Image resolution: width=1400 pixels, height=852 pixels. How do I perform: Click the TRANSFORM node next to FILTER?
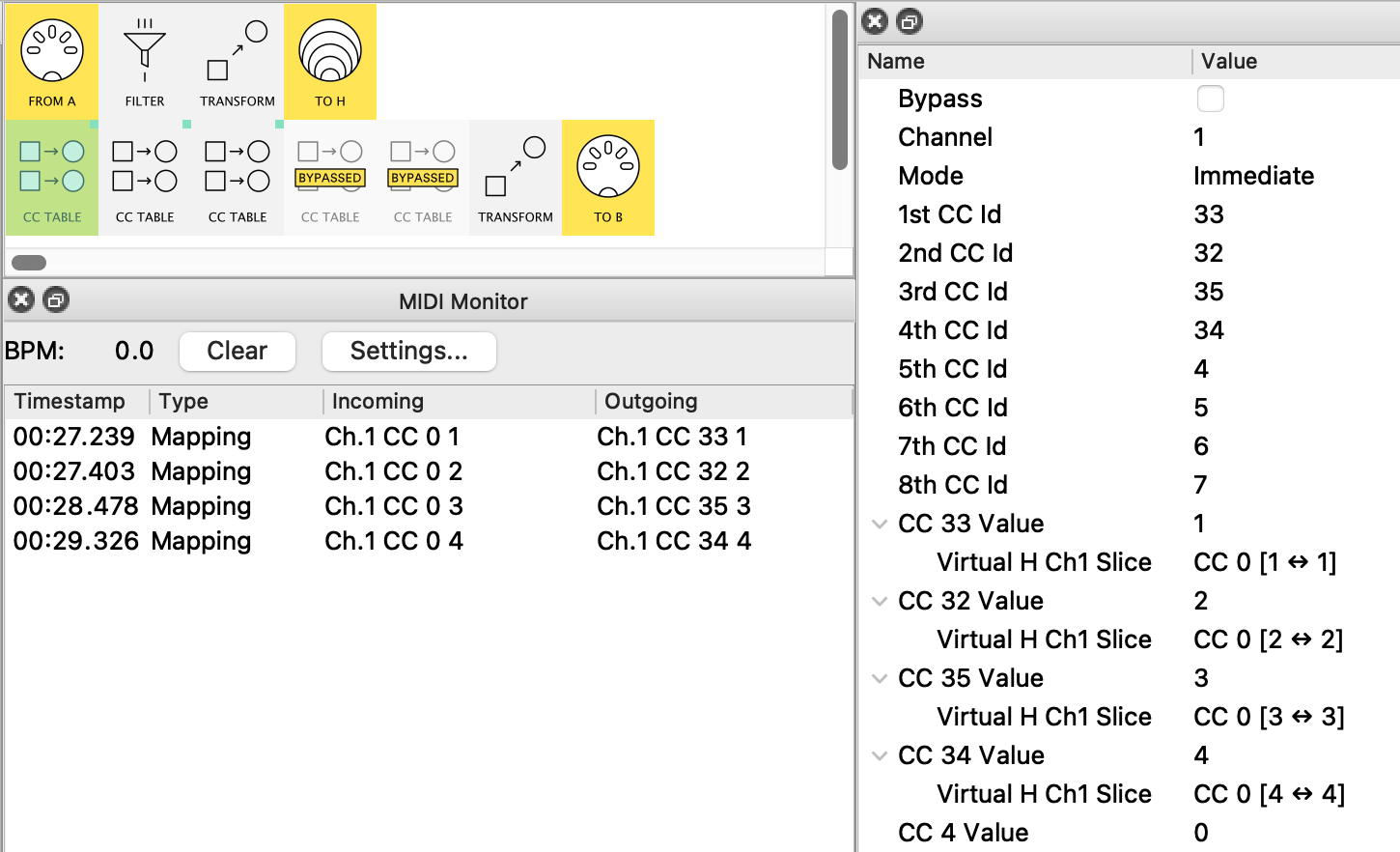click(238, 61)
